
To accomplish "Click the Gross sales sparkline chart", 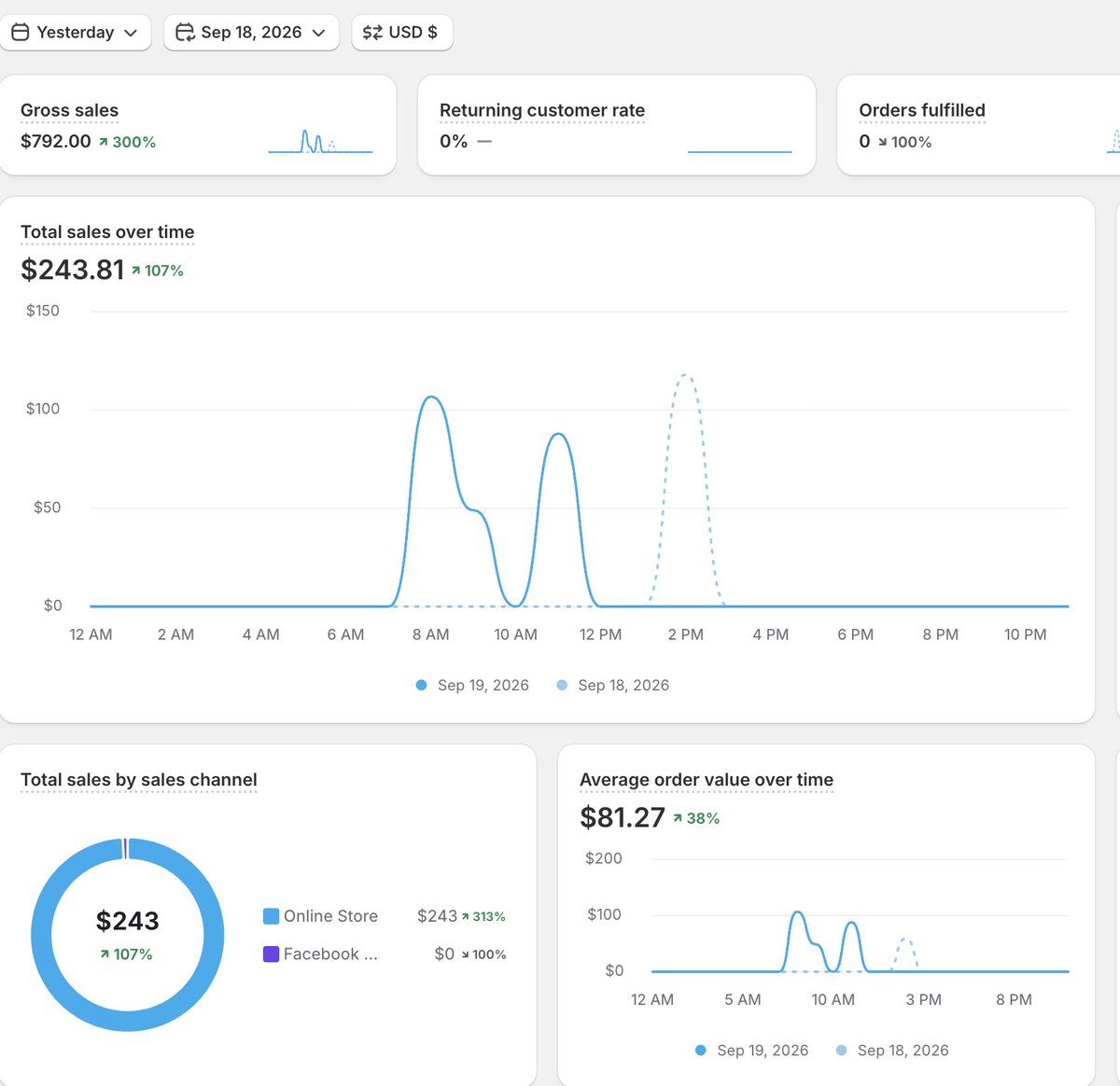I will [x=320, y=141].
